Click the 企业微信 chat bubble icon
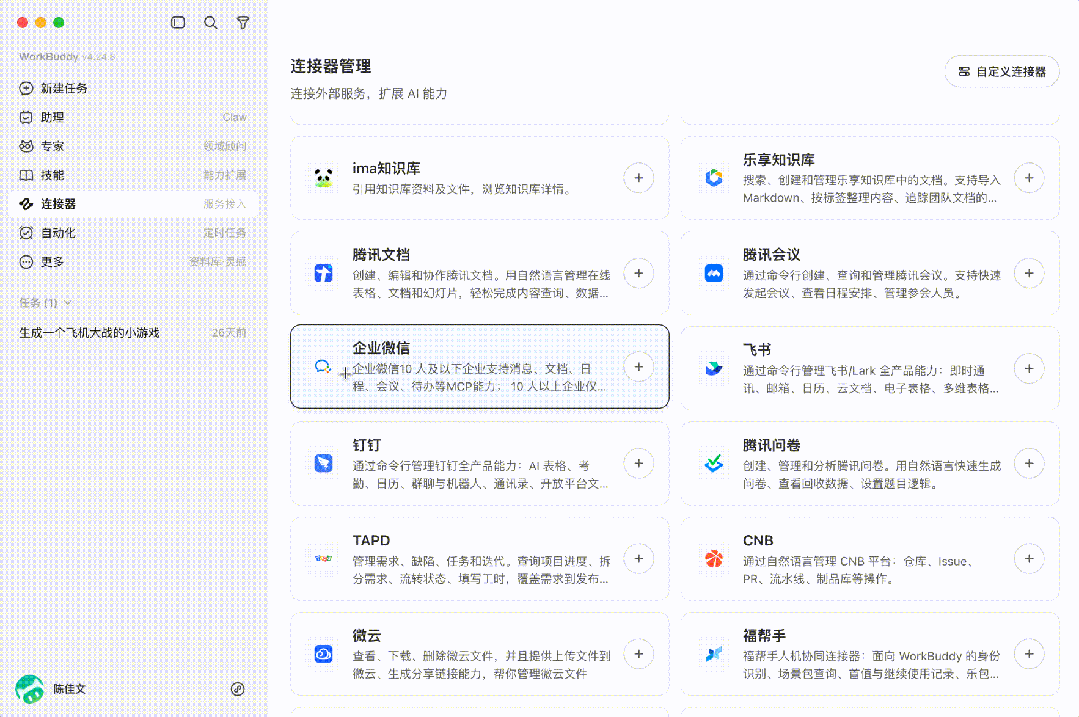Image resolution: width=1079 pixels, height=717 pixels. (323, 367)
